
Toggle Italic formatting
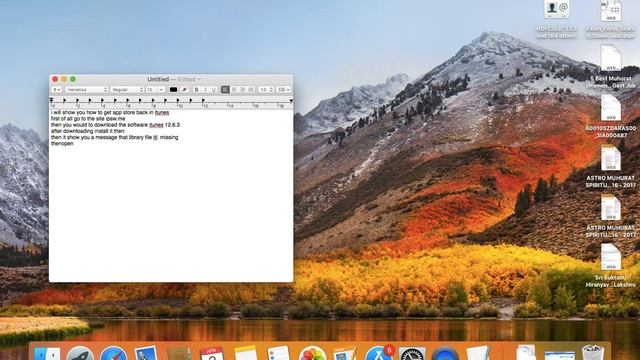click(205, 89)
